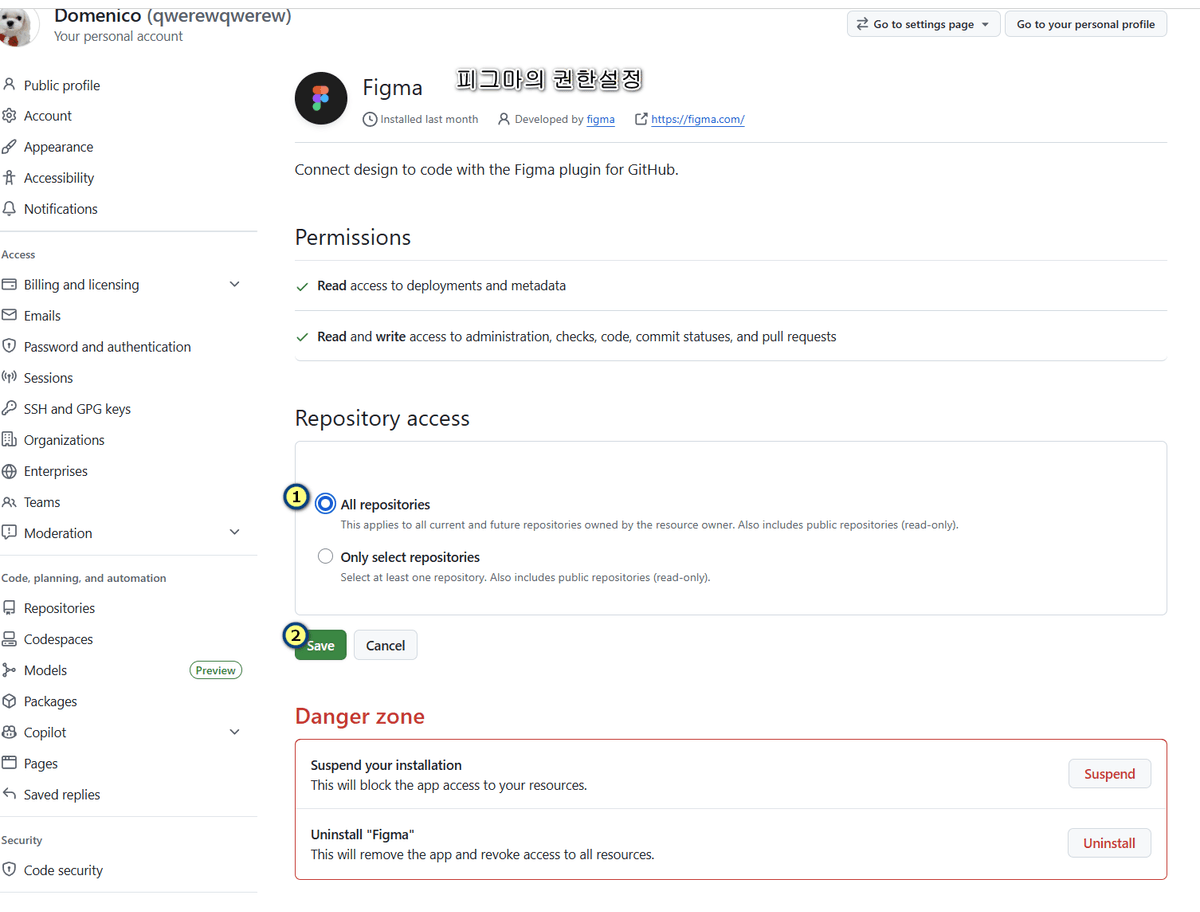
Task: Go to Password and authentication settings
Action: (107, 347)
